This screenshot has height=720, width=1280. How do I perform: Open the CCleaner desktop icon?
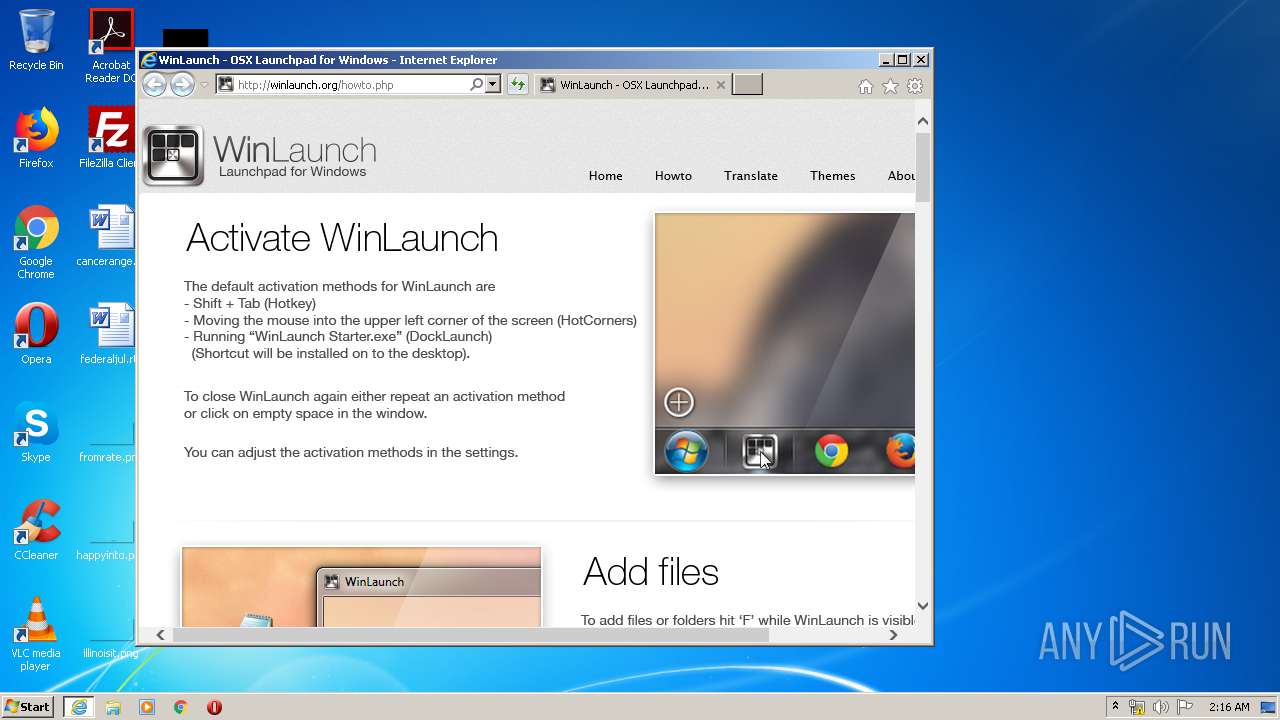coord(36,530)
